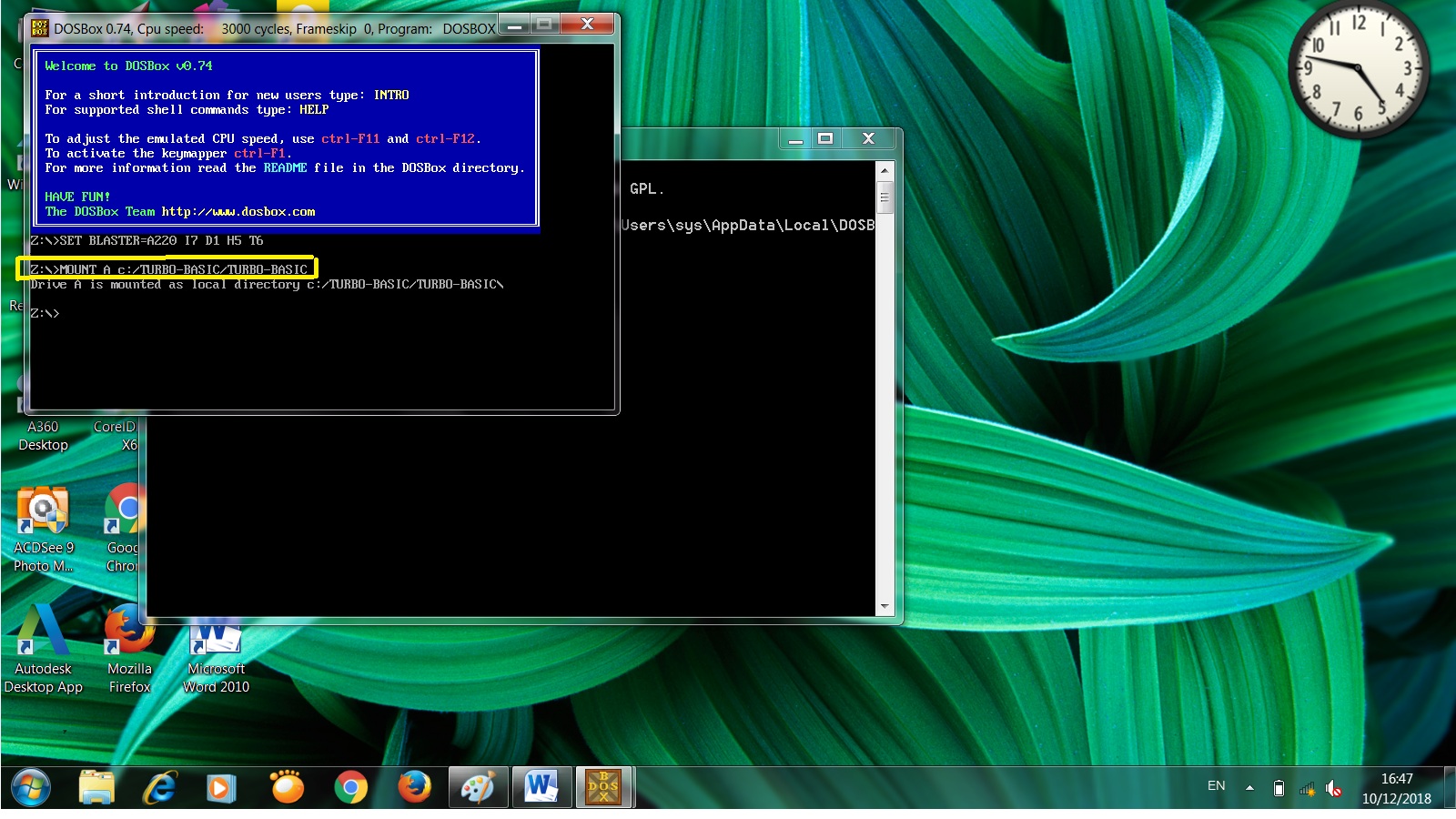The image size is (1456, 819).
Task: Open Mozilla Firefox desktop shortcut
Action: click(x=129, y=650)
